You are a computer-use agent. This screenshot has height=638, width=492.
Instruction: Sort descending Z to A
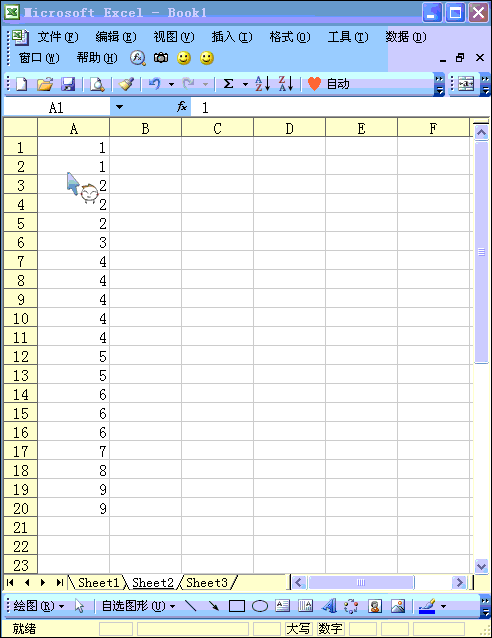tap(286, 84)
